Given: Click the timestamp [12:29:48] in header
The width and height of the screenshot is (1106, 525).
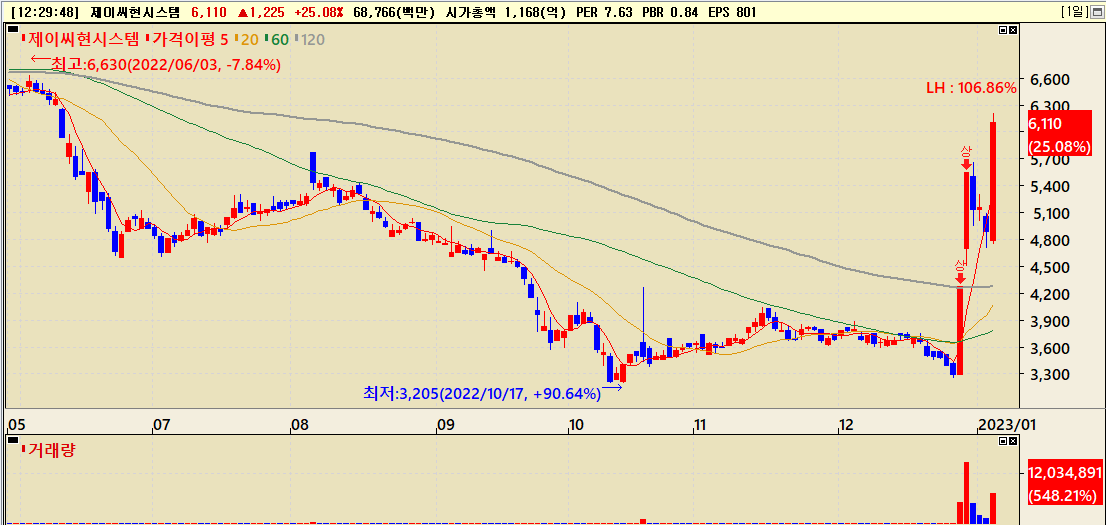Looking at the screenshot, I should point(47,12).
